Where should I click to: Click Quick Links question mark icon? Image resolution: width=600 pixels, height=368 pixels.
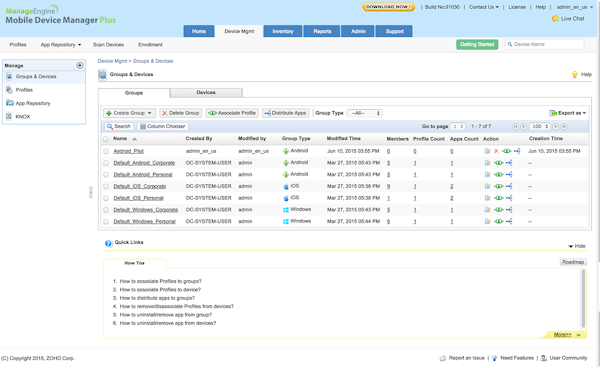108,243
